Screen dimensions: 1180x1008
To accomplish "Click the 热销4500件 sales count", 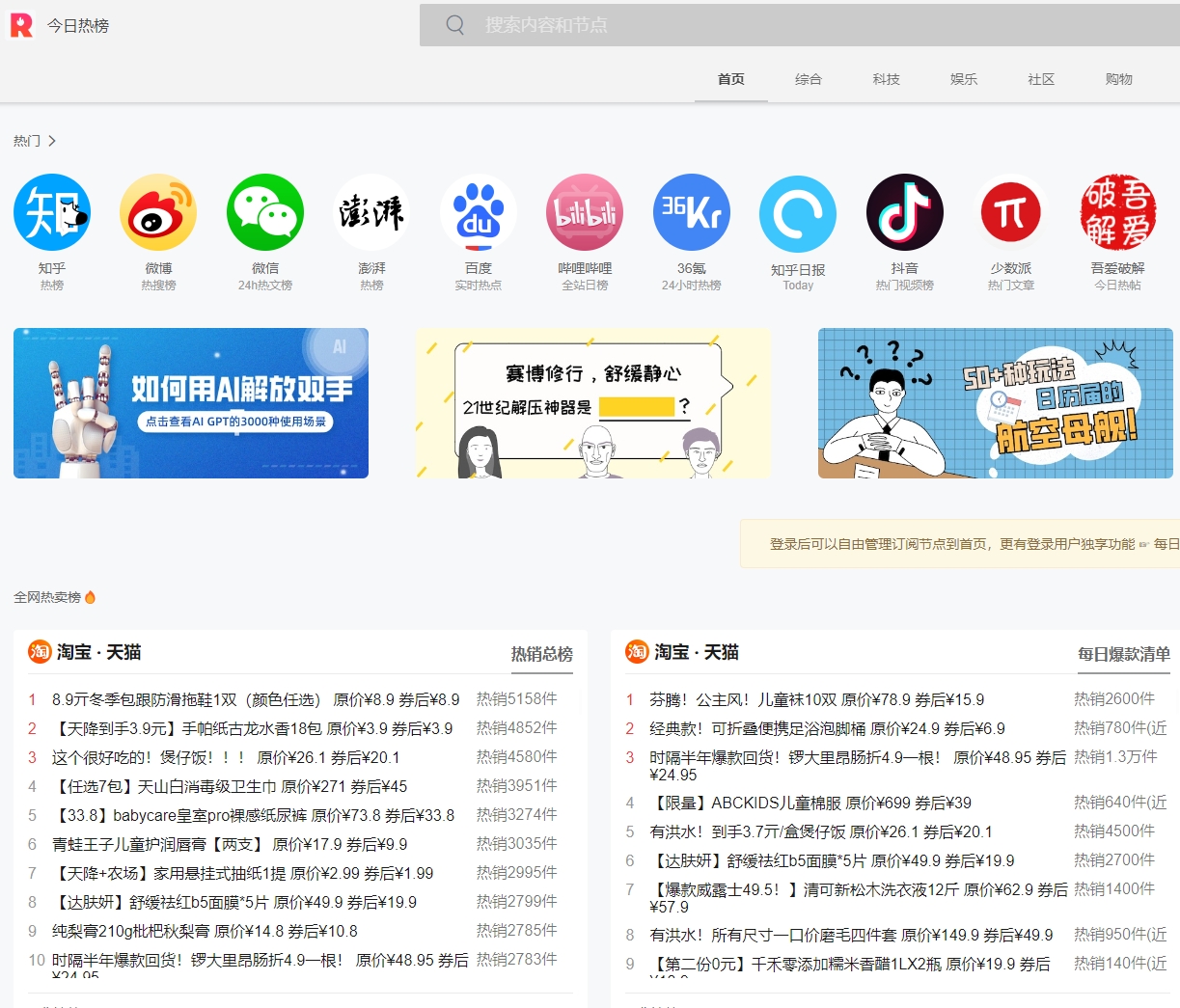I will coord(1114,831).
